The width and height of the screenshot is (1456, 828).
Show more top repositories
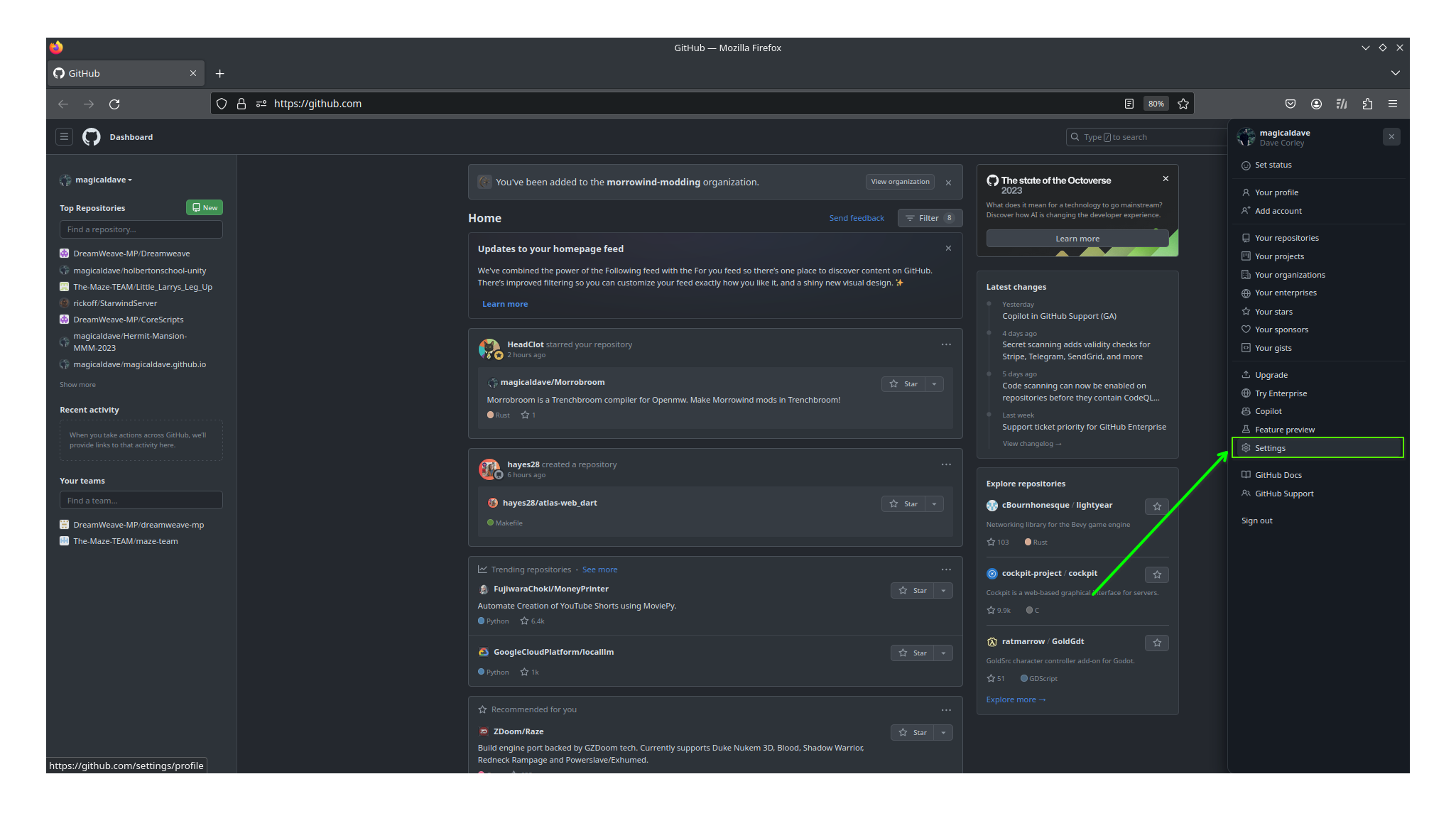click(x=77, y=385)
